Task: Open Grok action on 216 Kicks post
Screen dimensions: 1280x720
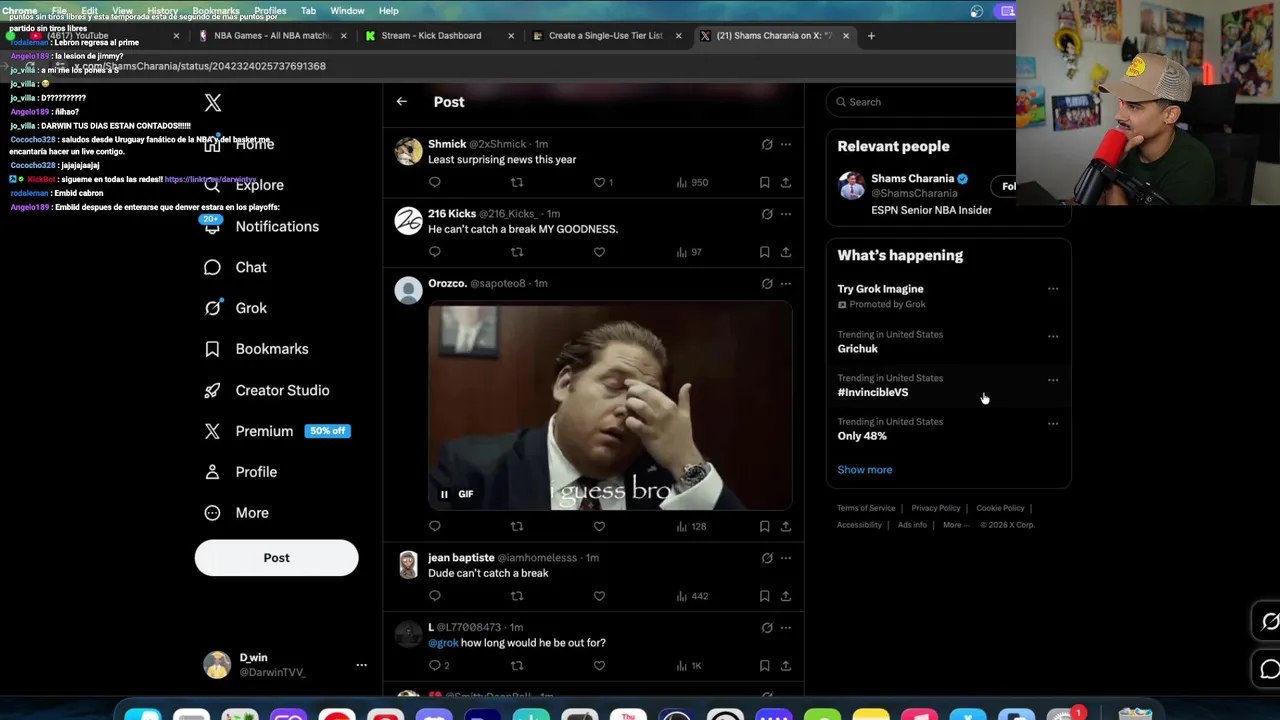Action: pos(767,214)
